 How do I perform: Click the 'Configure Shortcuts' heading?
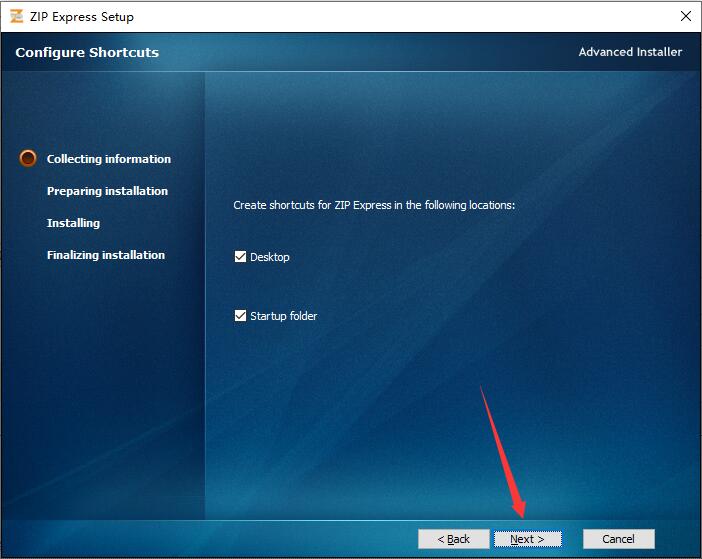coord(87,52)
